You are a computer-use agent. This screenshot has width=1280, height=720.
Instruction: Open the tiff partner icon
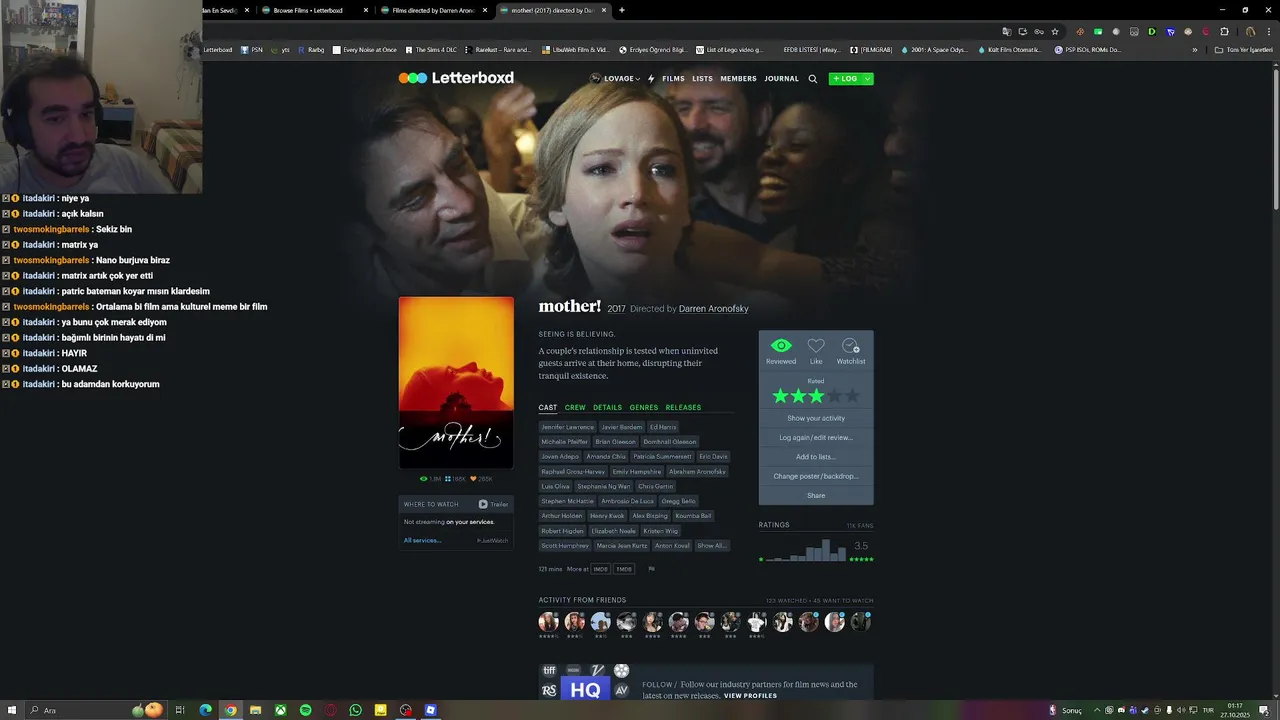[549, 671]
